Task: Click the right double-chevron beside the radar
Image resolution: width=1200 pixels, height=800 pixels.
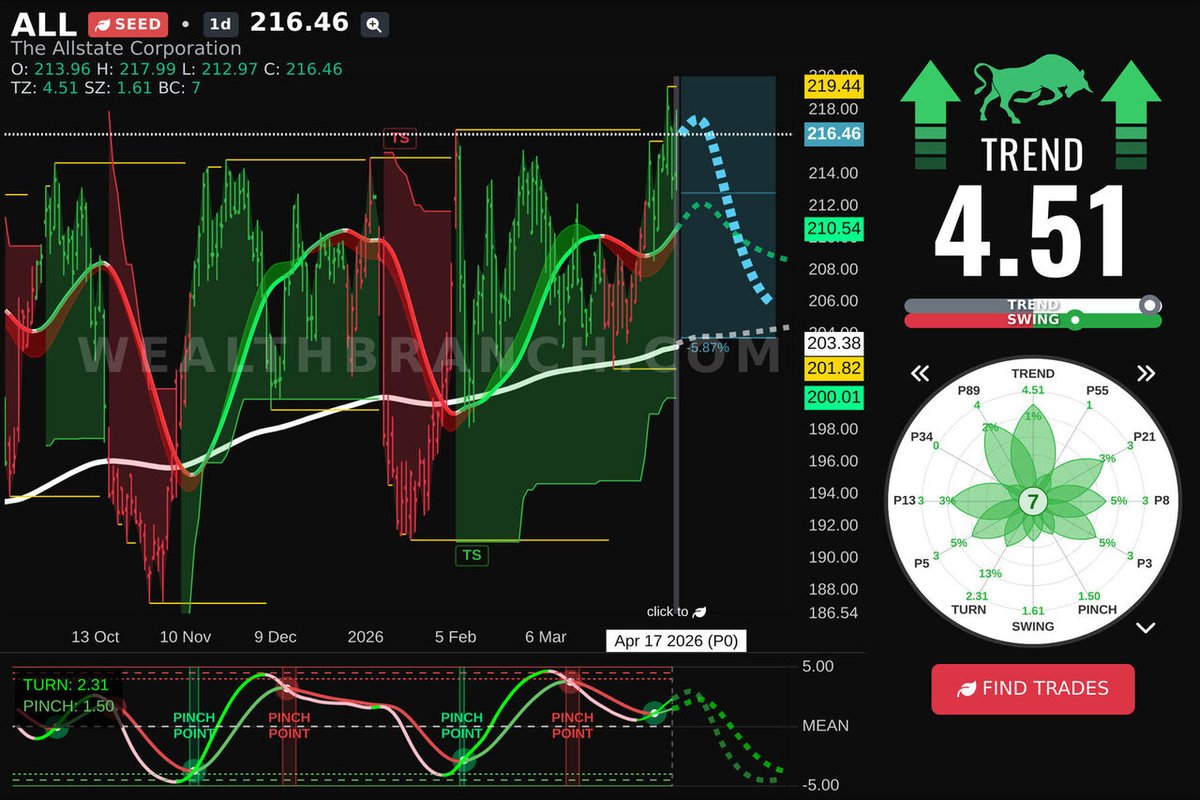Action: [1147, 371]
